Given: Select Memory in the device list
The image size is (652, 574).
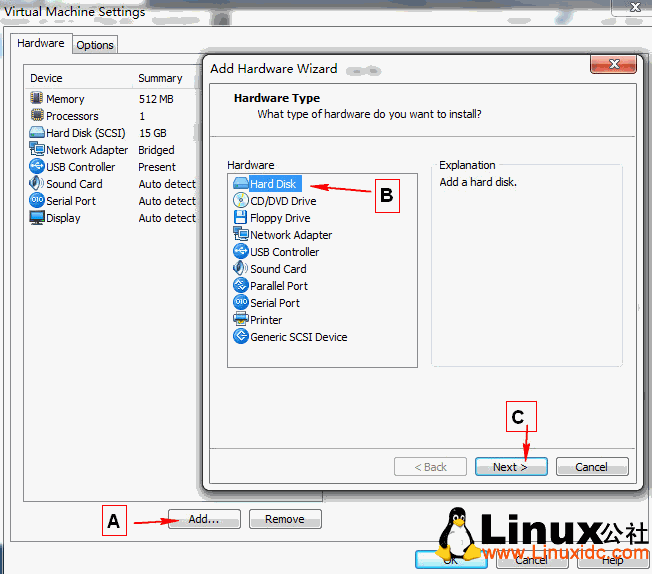Looking at the screenshot, I should (65, 99).
